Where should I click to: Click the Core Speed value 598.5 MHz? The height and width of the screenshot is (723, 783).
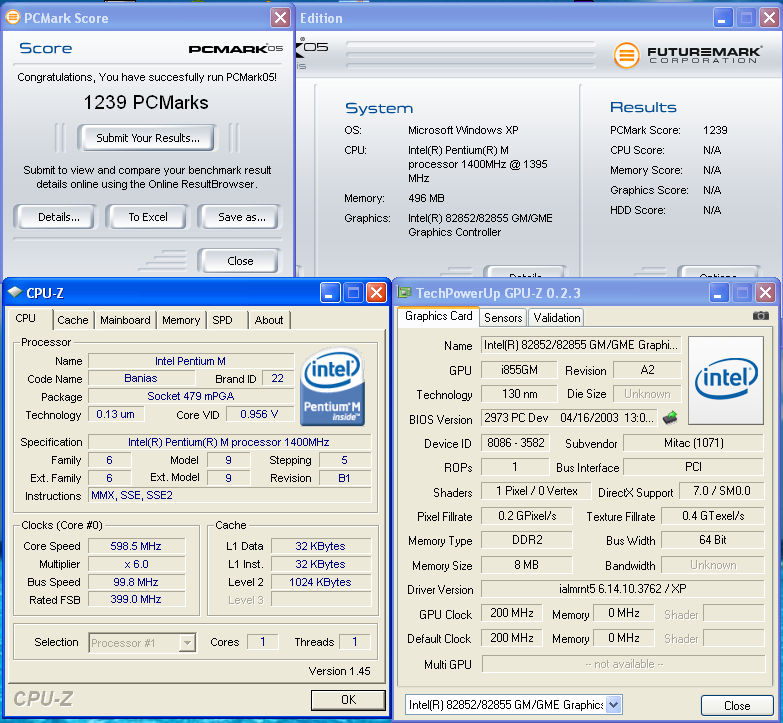pyautogui.click(x=136, y=546)
